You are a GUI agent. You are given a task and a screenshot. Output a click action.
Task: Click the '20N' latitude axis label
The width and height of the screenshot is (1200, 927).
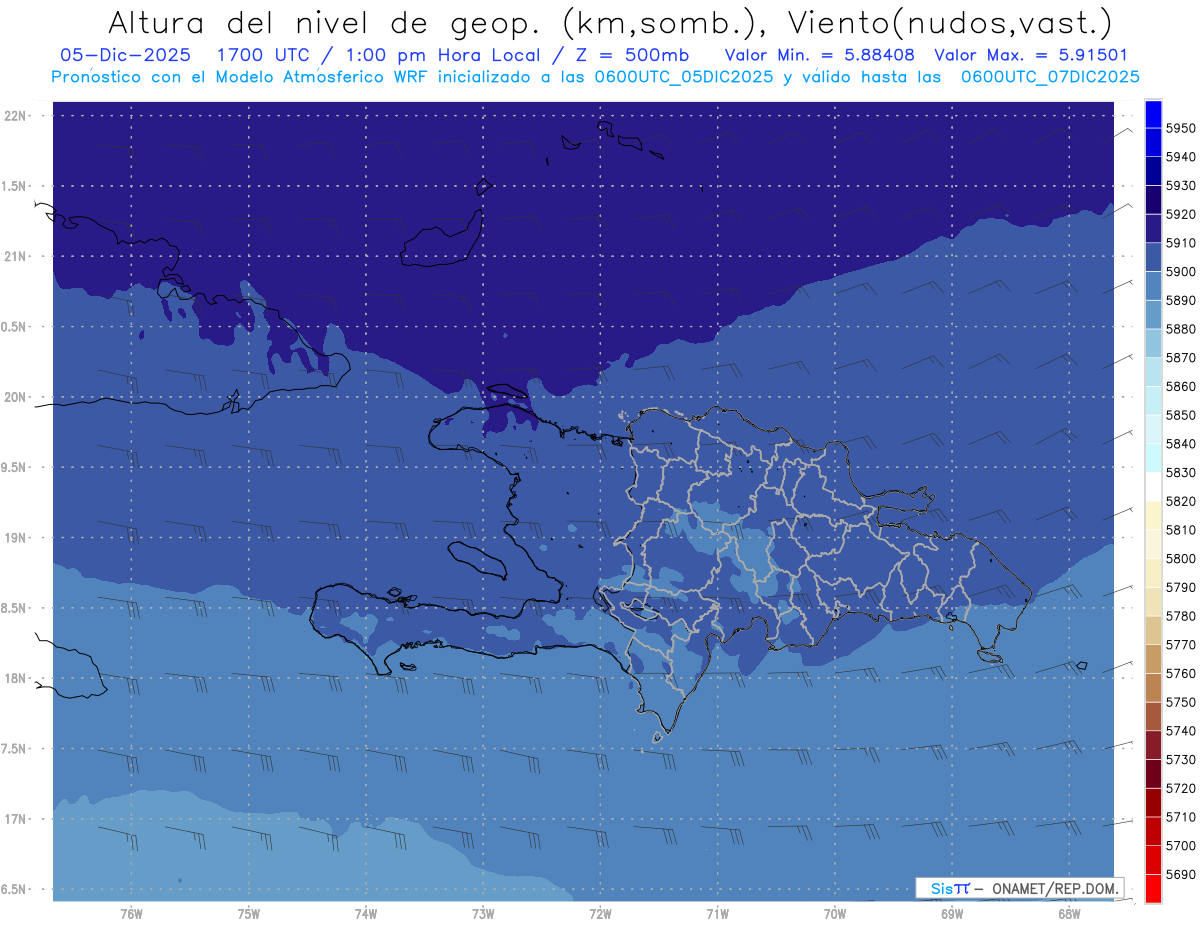17,397
